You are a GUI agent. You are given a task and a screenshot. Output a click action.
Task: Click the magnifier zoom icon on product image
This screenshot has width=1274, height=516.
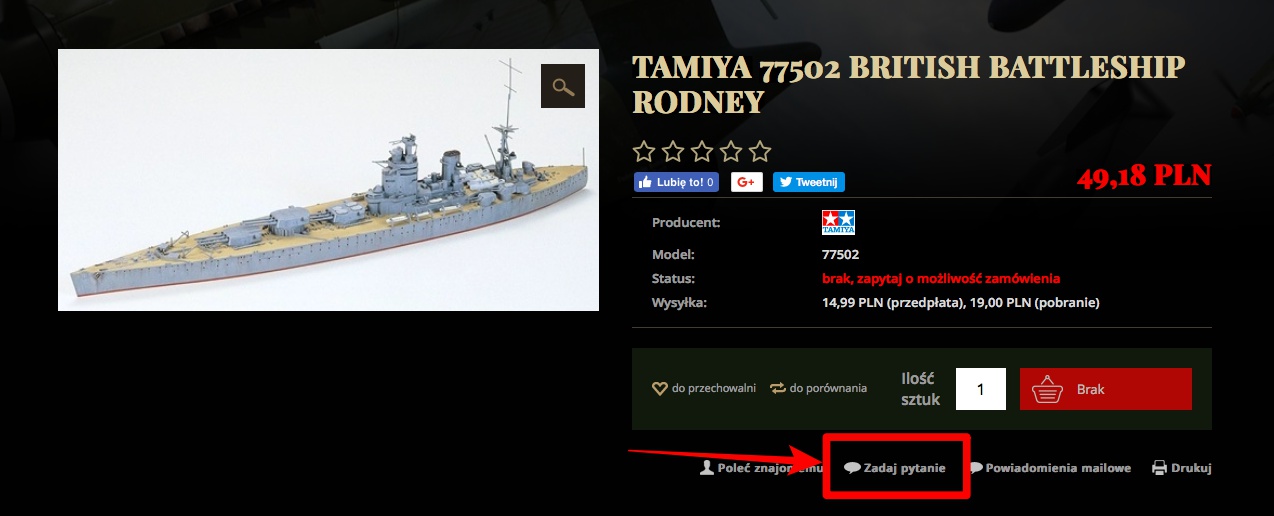pyautogui.click(x=562, y=86)
